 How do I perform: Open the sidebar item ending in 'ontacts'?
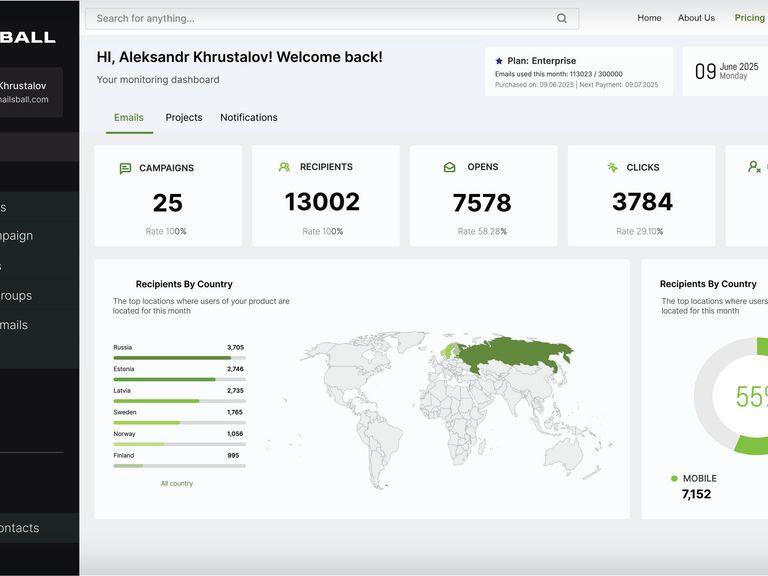tap(39, 528)
